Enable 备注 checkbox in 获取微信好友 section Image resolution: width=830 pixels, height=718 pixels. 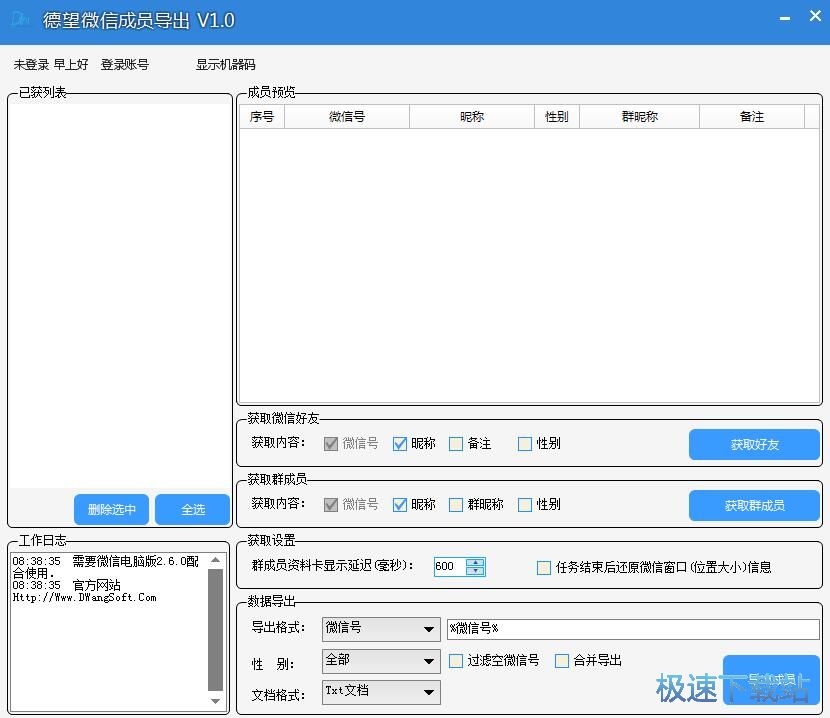click(x=456, y=444)
